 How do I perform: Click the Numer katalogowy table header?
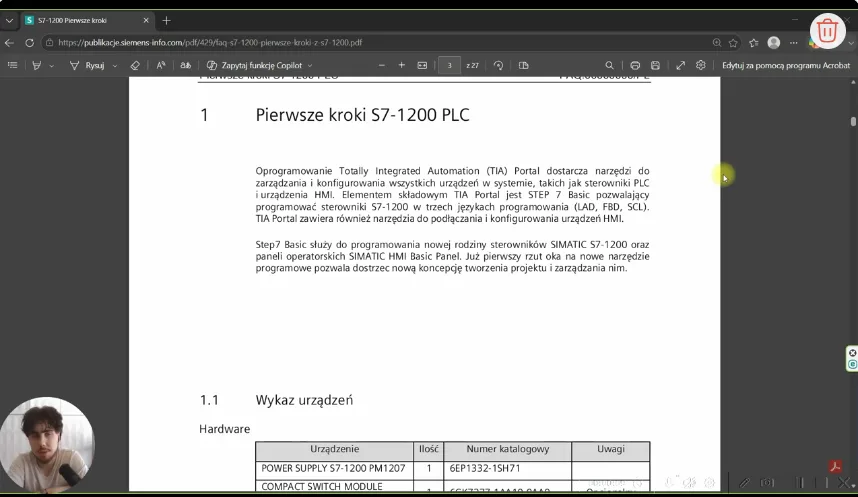[x=507, y=449]
